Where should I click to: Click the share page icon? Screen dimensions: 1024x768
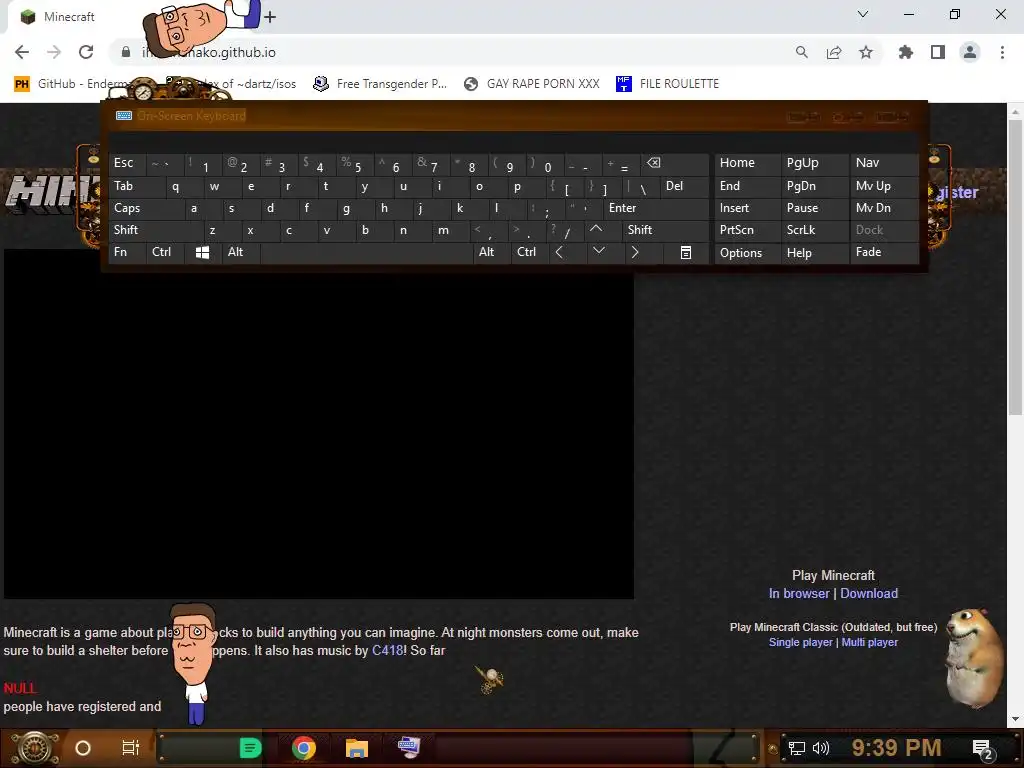[834, 52]
